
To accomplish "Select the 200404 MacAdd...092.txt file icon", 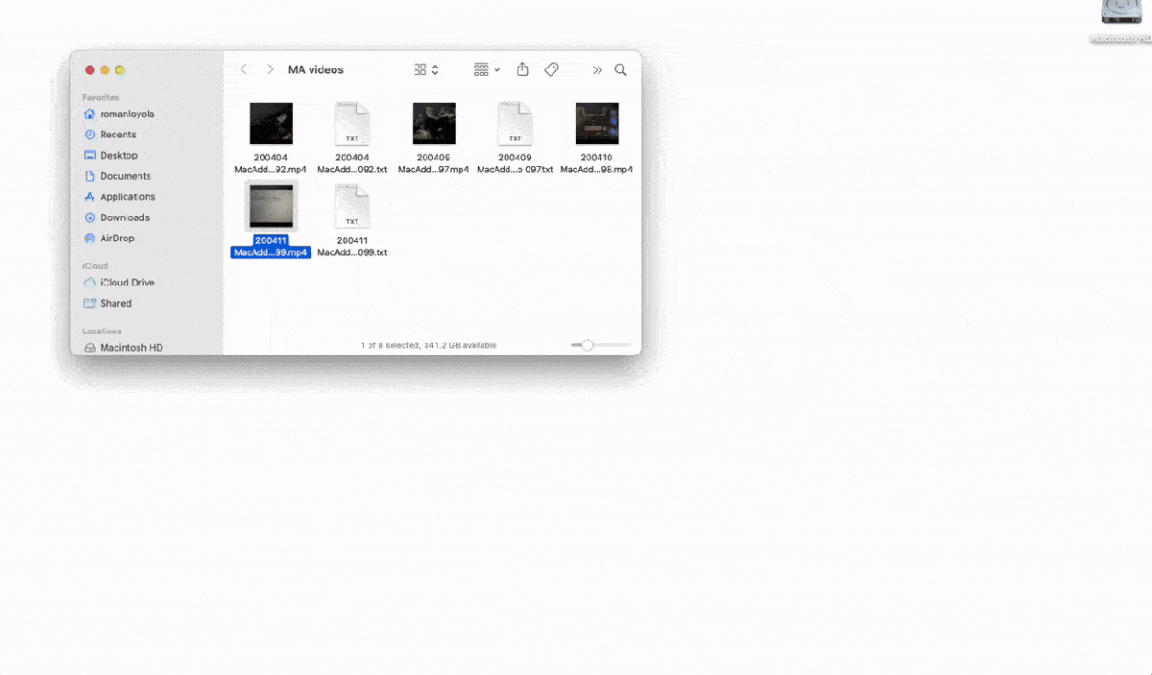I will pyautogui.click(x=352, y=123).
